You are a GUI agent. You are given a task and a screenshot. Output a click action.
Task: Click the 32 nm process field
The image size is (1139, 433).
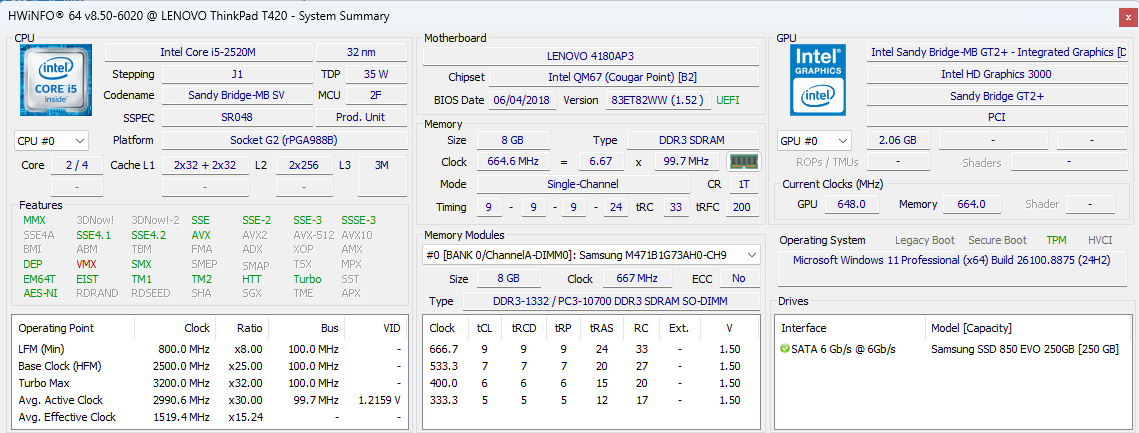click(x=361, y=52)
